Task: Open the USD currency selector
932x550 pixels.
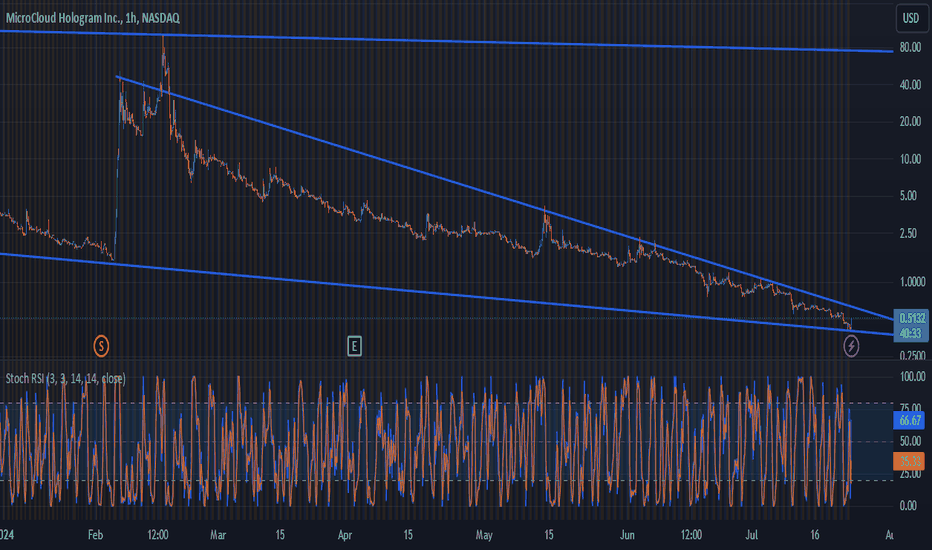Action: (911, 18)
